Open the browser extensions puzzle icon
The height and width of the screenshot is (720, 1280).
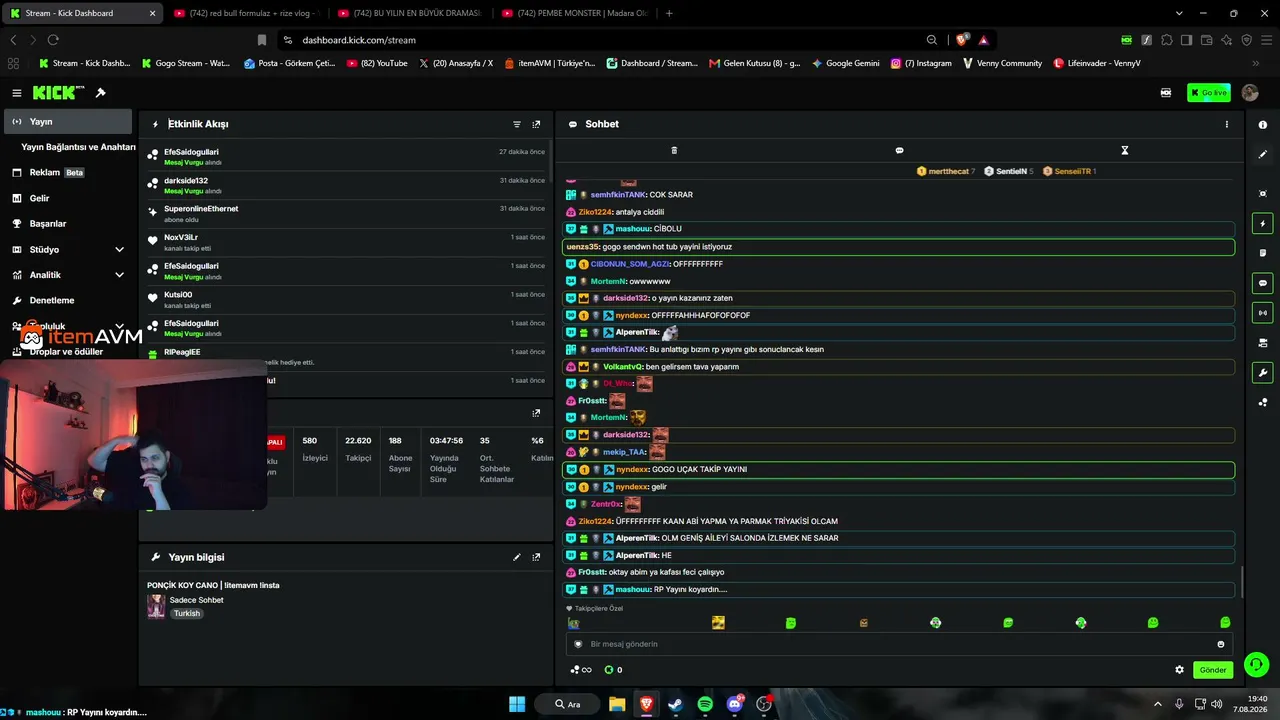[x=1166, y=40]
